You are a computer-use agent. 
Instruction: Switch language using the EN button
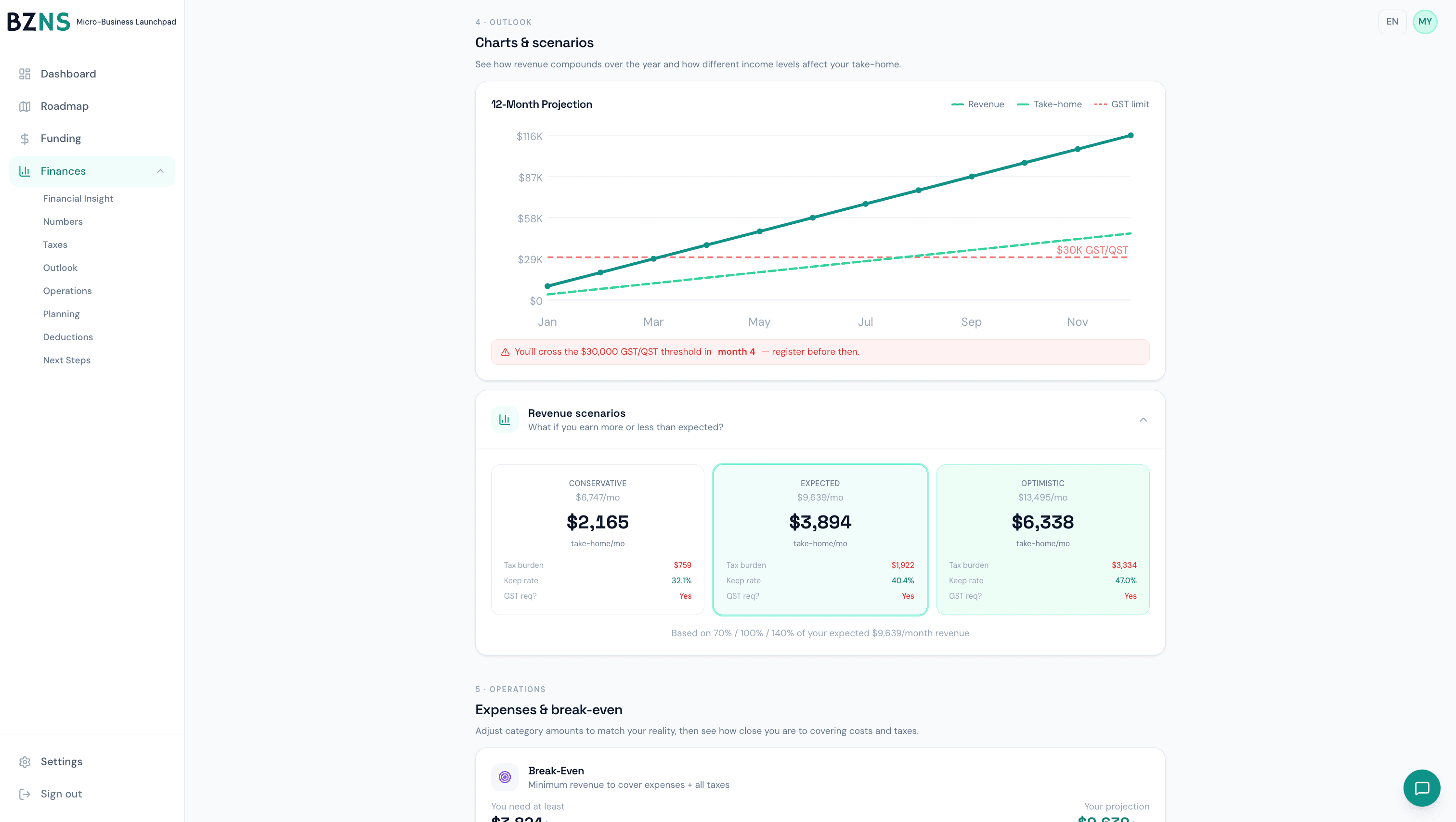click(1392, 22)
